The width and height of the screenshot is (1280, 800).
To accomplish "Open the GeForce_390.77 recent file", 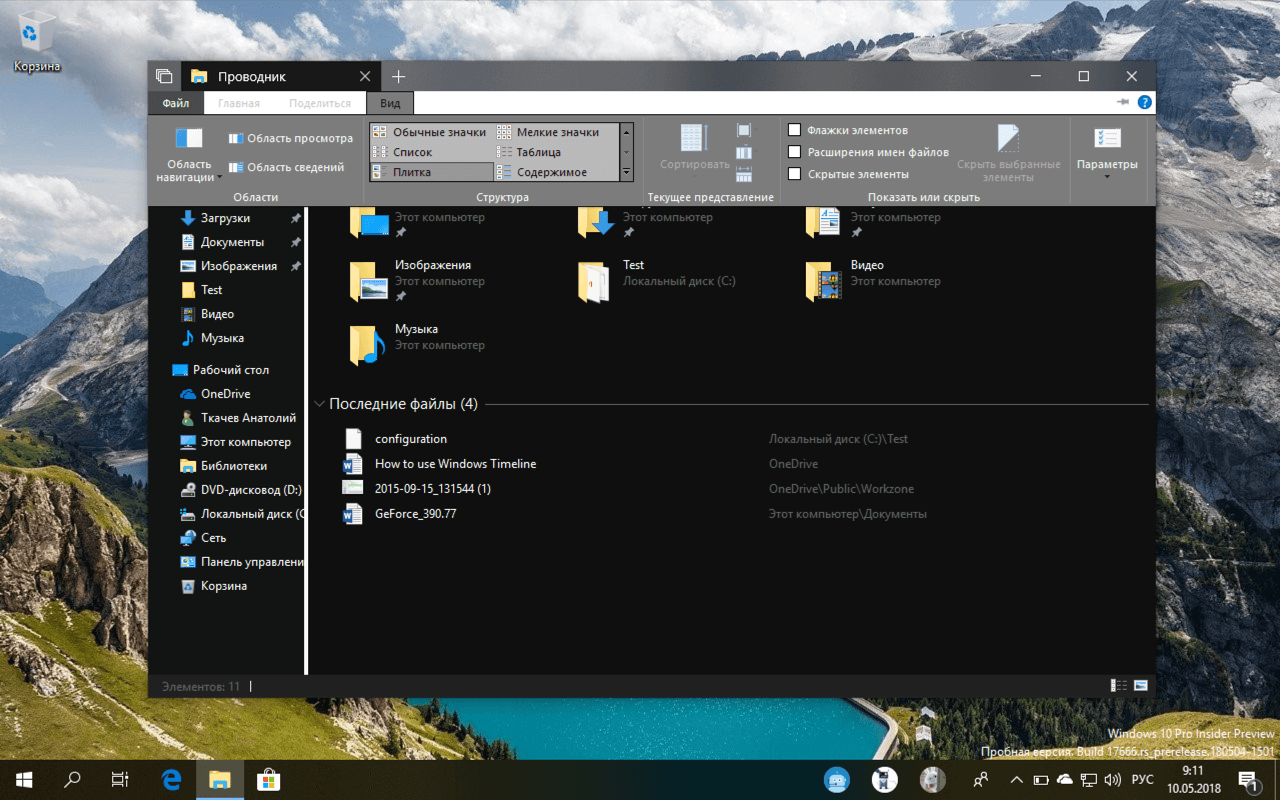I will [413, 513].
